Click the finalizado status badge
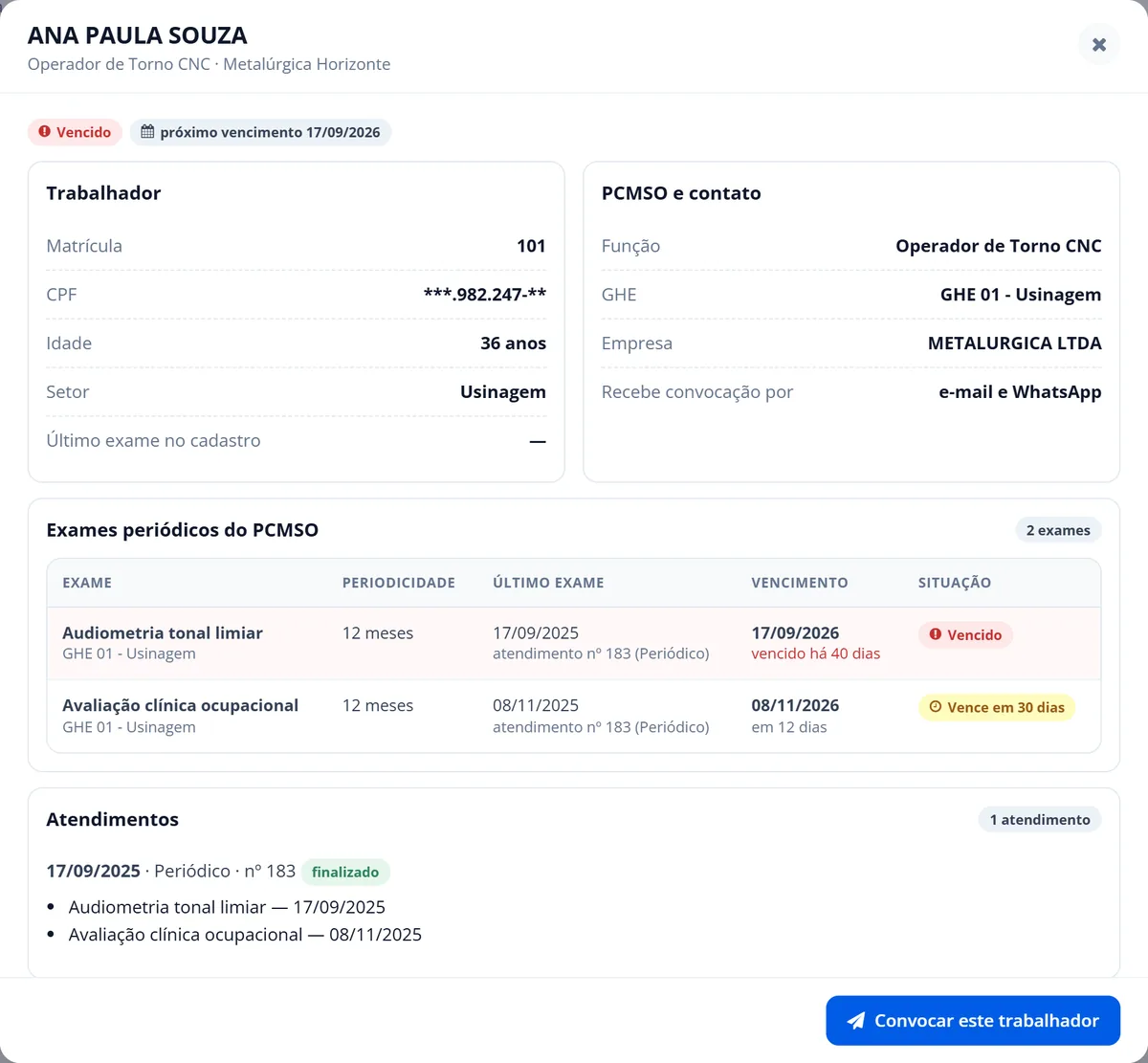This screenshot has height=1063, width=1148. (345, 872)
